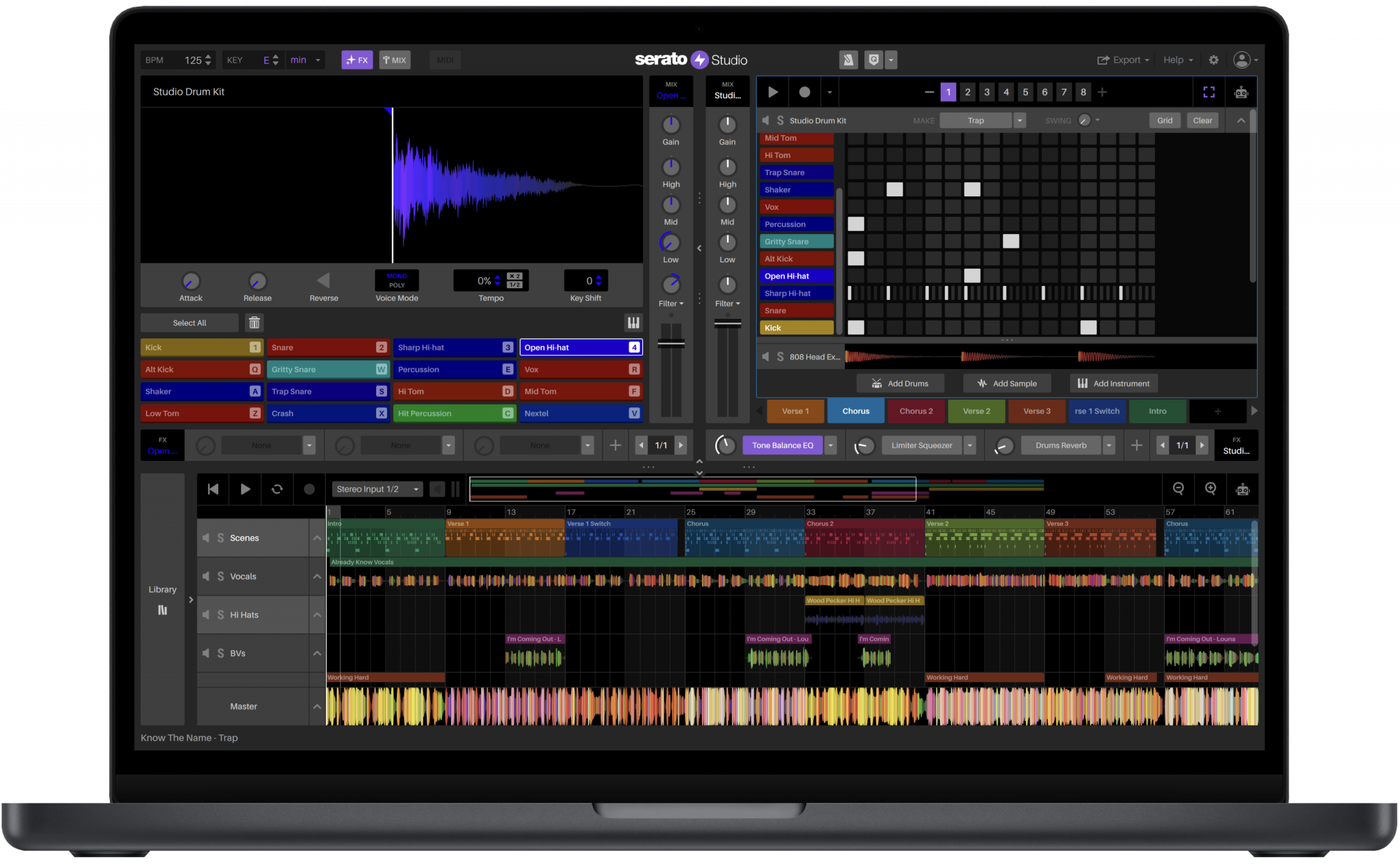Zoom out of the timeline with the magnifier minus icon
1400x865 pixels.
(1179, 489)
